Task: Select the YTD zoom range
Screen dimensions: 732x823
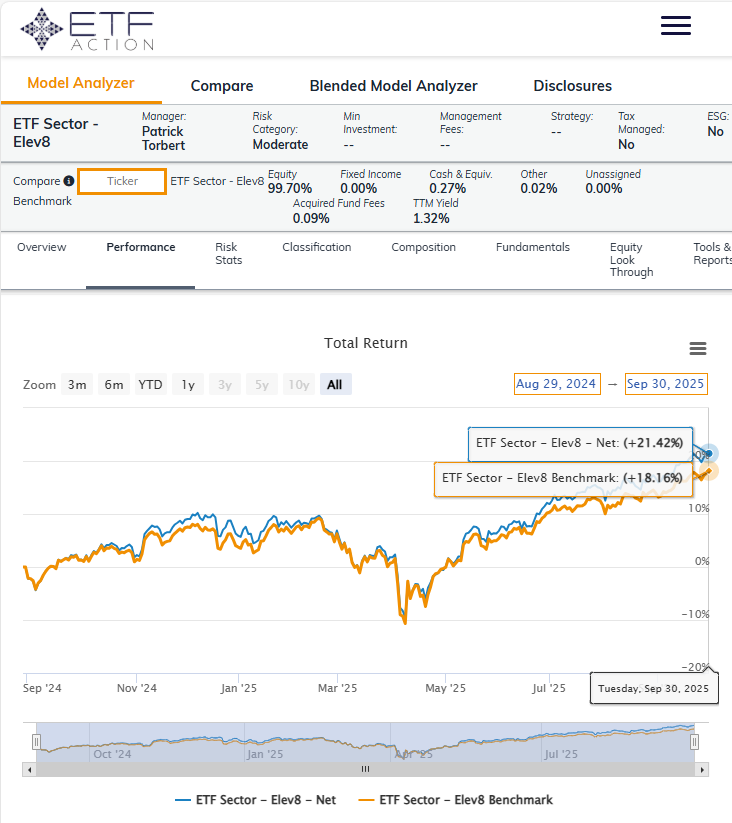Action: point(150,385)
